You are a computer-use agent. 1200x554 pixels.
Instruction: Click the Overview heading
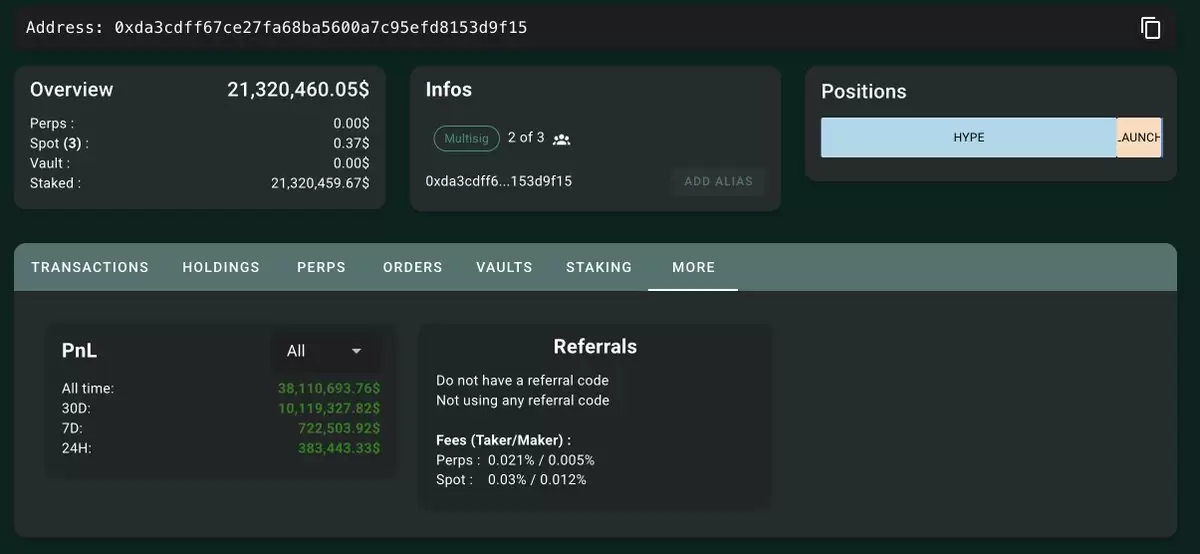point(72,90)
